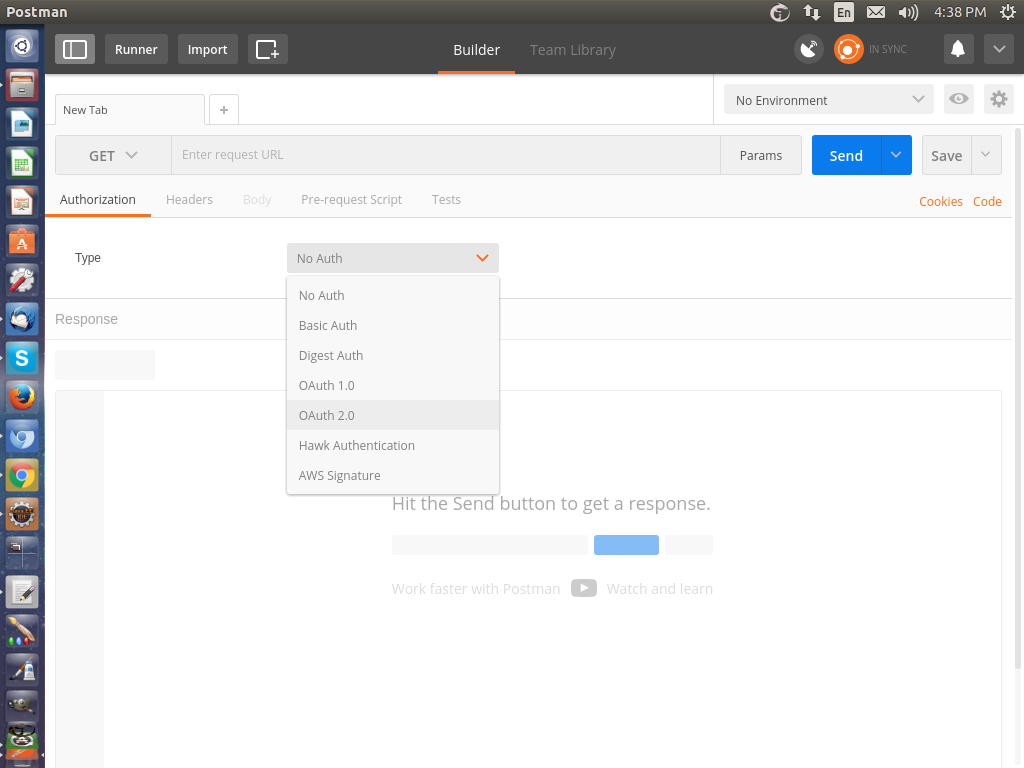The width and height of the screenshot is (1024, 768).
Task: Expand the Save button dropdown arrow
Action: point(986,155)
